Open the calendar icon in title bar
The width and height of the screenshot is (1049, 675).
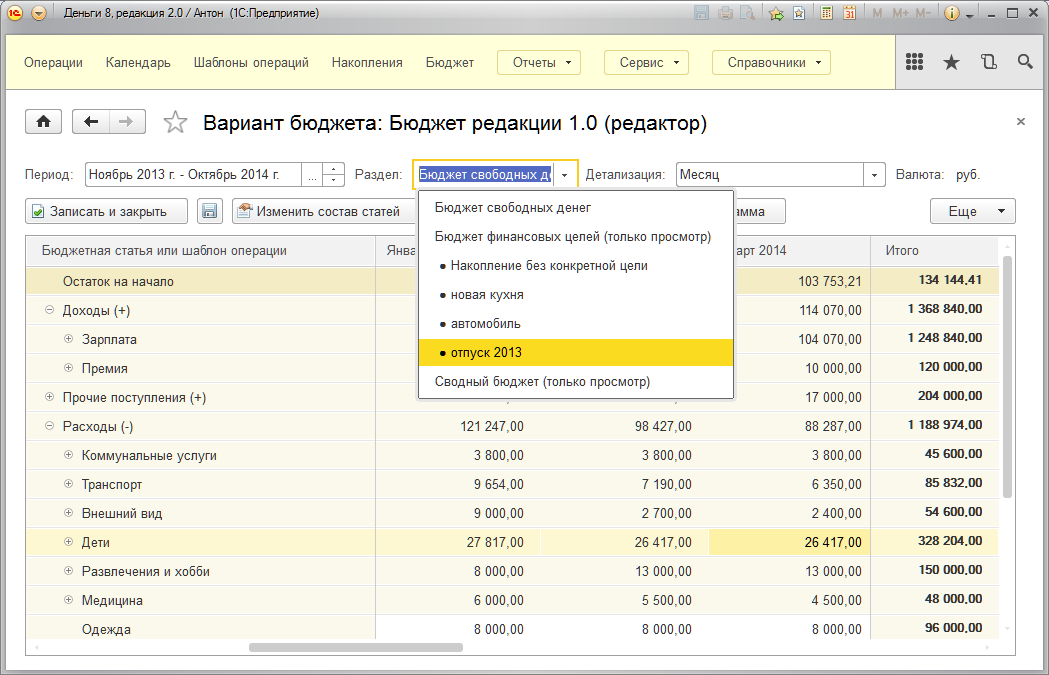pos(849,13)
